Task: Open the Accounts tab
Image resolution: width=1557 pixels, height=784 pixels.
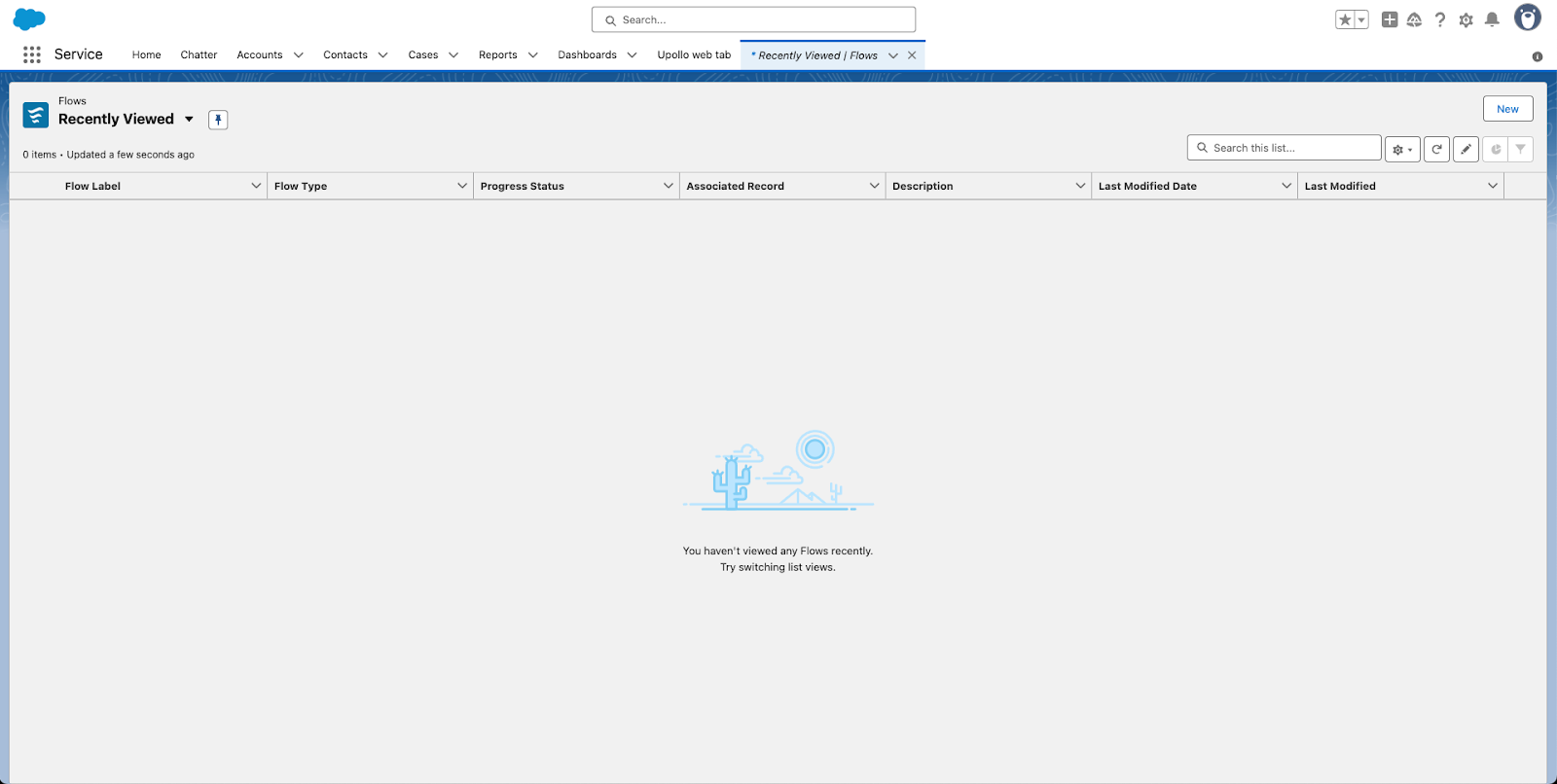Action: point(260,55)
